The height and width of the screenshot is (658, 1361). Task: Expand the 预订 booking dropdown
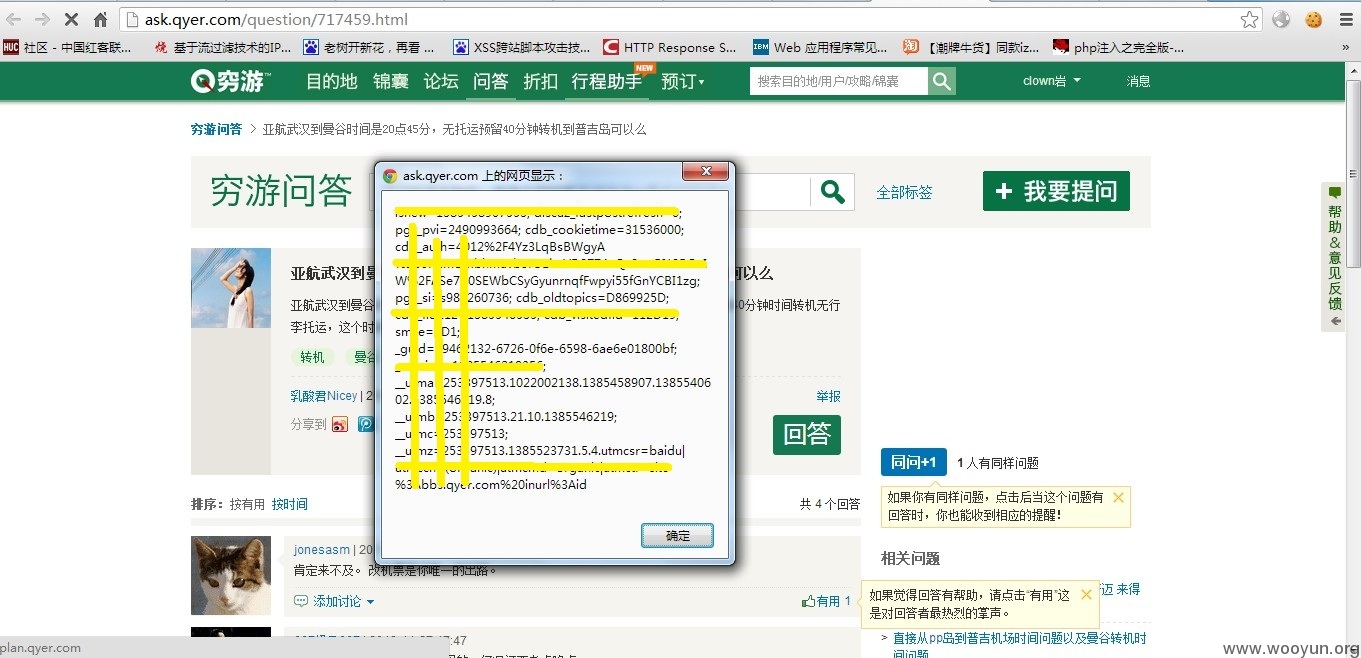[683, 81]
